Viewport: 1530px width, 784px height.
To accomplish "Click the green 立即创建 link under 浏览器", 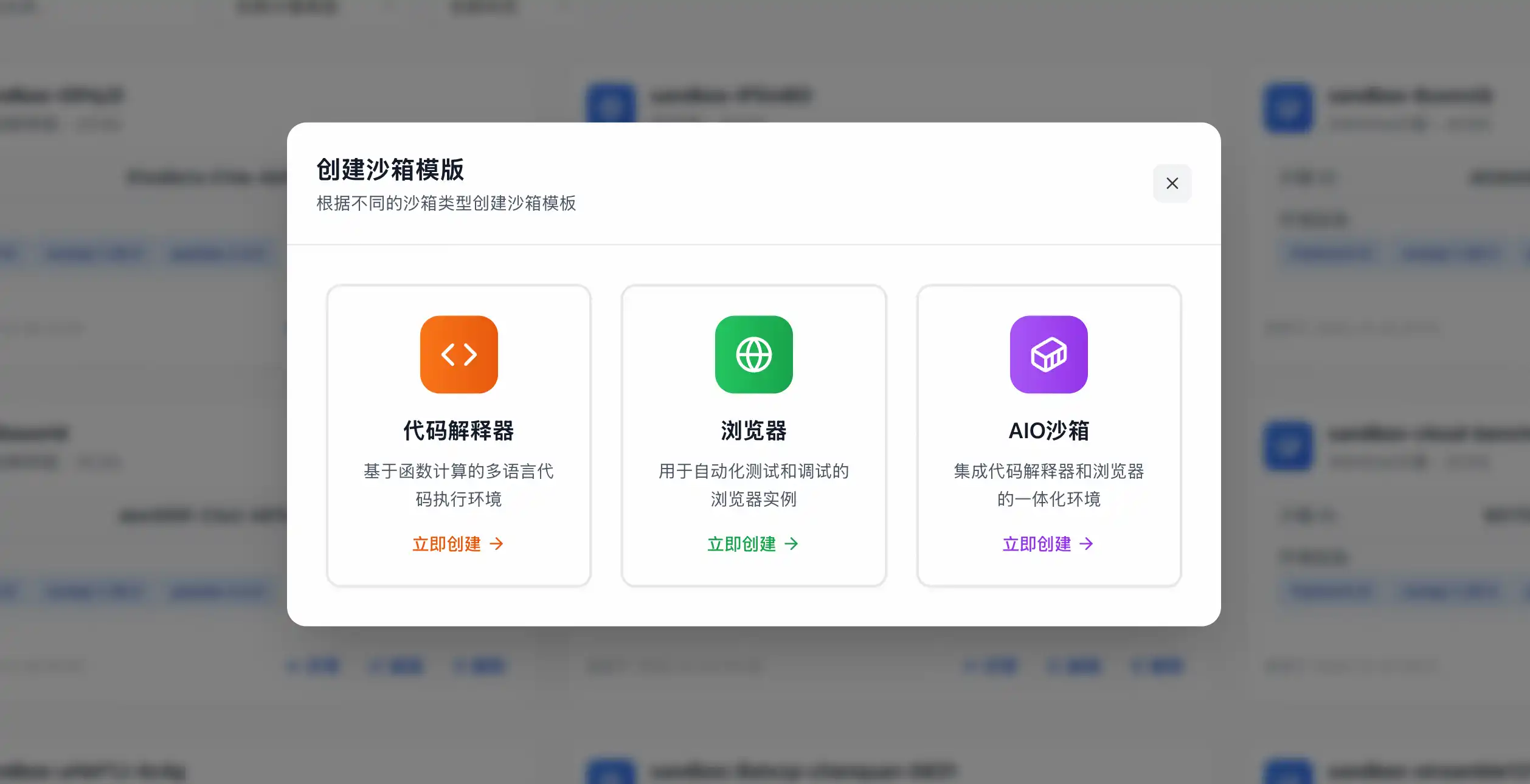I will point(742,544).
